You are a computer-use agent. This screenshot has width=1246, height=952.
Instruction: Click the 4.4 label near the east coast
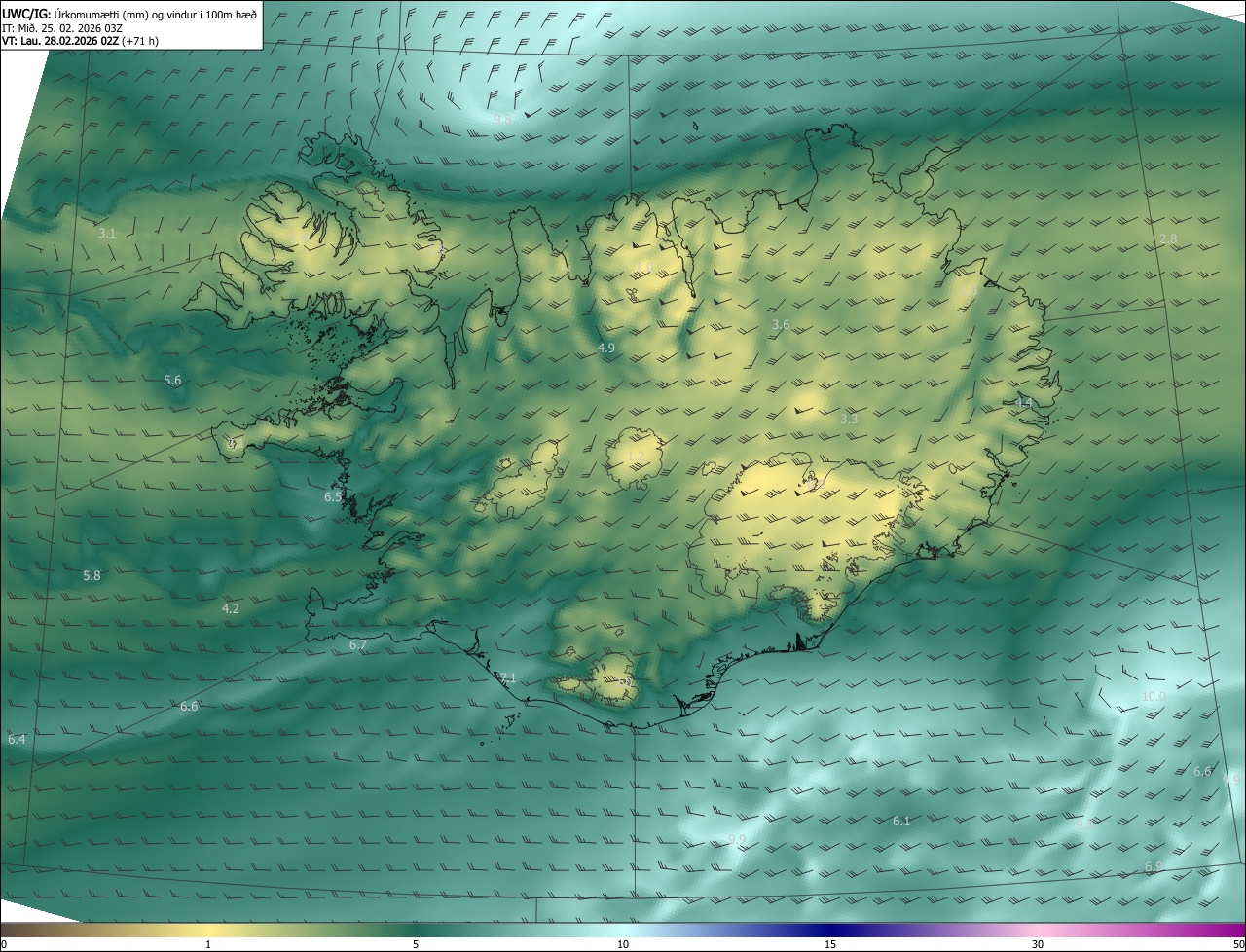click(x=1023, y=403)
